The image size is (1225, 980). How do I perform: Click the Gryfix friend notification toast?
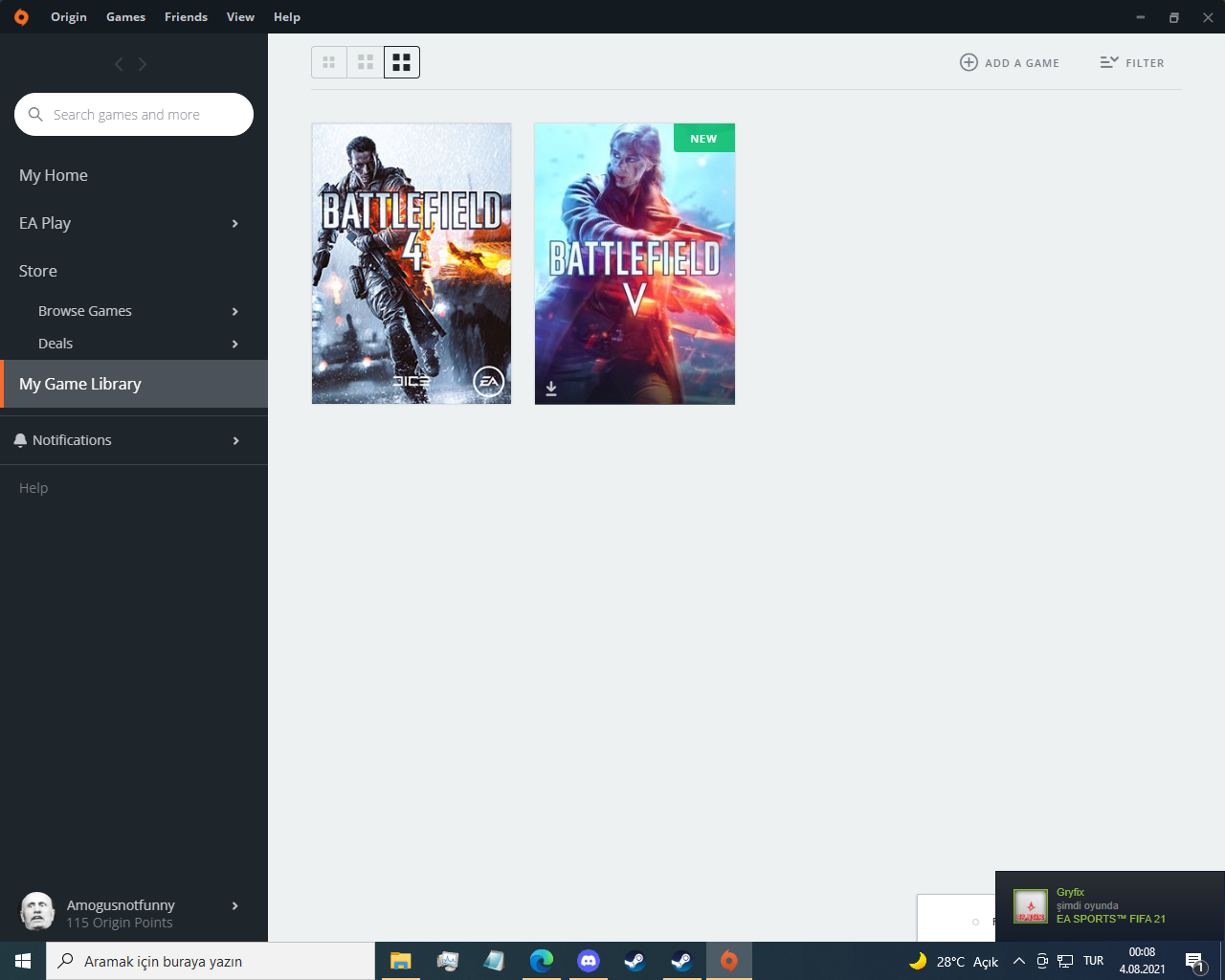[x=1110, y=906]
